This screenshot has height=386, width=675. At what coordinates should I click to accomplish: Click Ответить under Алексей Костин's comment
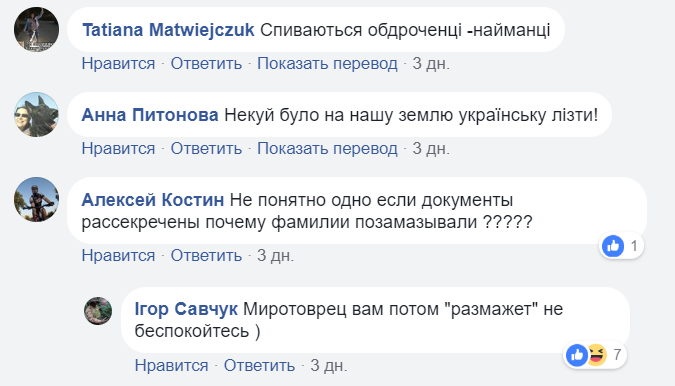[206, 256]
